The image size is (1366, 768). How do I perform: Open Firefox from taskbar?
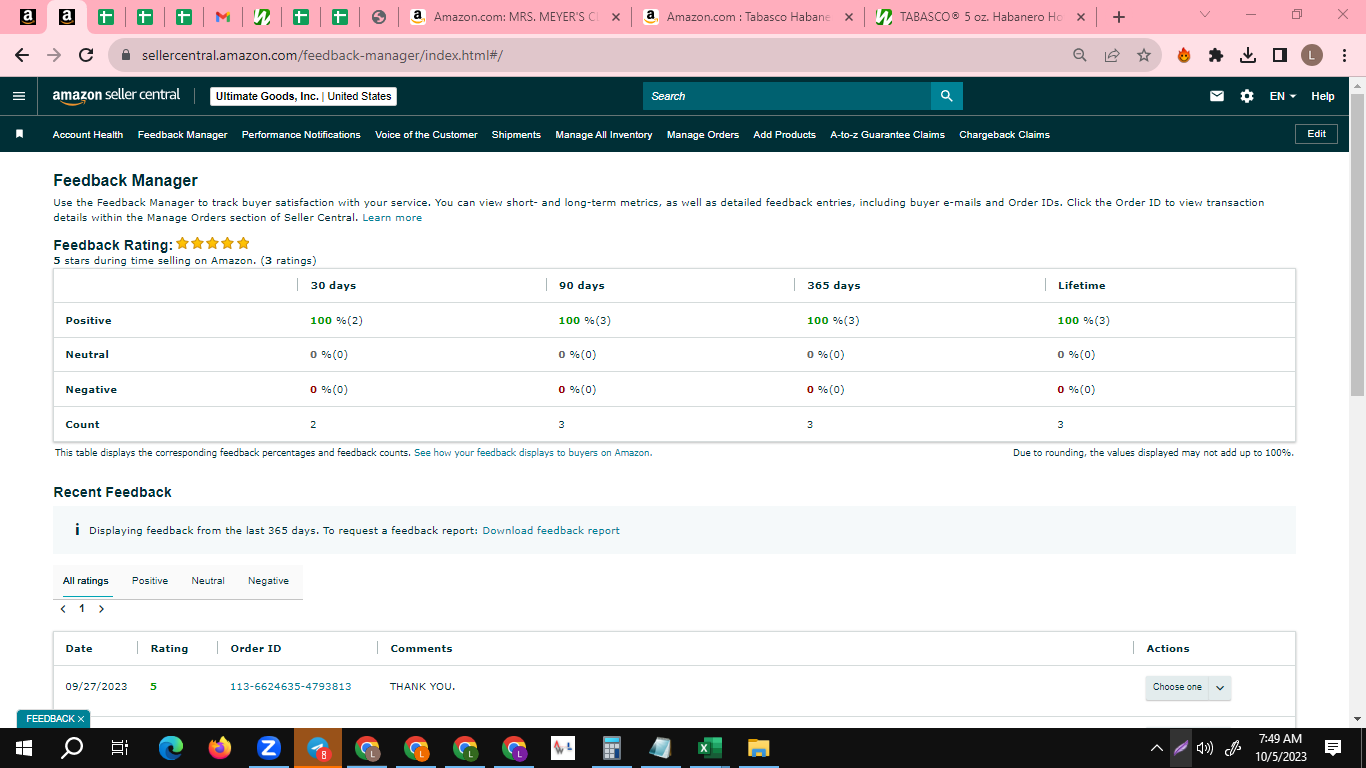220,747
